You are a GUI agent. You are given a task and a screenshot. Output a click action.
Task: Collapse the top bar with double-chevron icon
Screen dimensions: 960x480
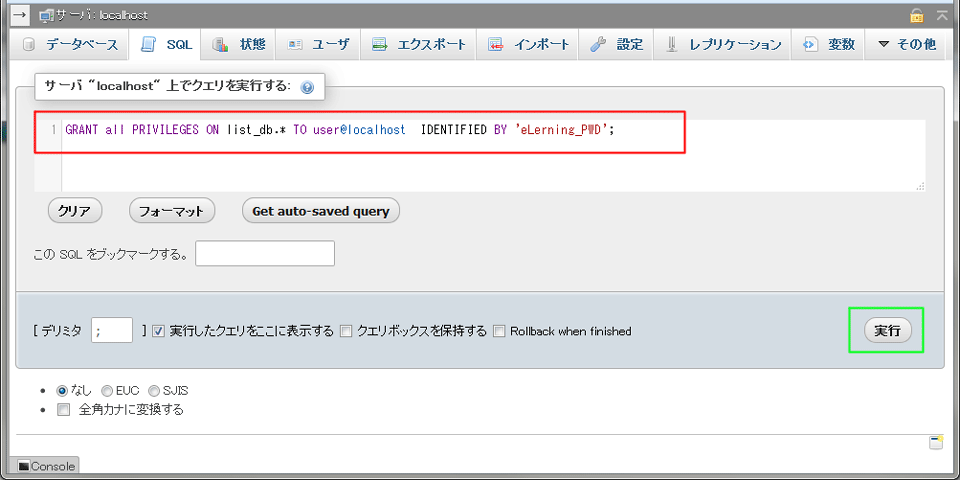point(942,15)
